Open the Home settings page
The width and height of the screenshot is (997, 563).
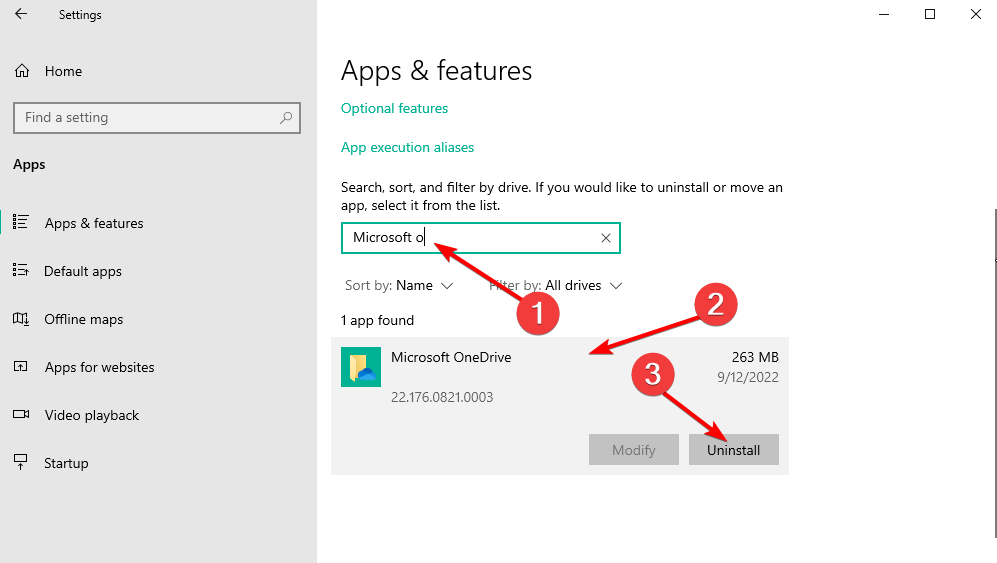63,71
